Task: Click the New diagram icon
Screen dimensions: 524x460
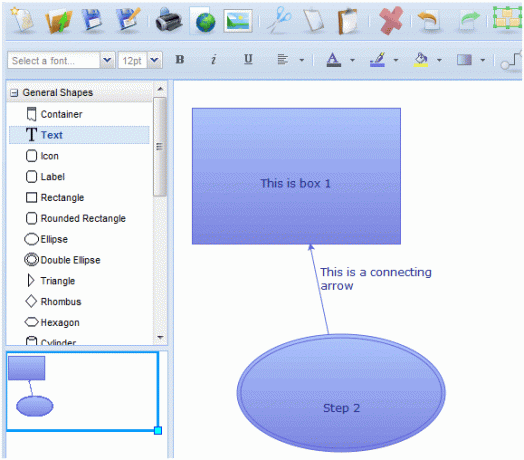Action: coord(22,20)
